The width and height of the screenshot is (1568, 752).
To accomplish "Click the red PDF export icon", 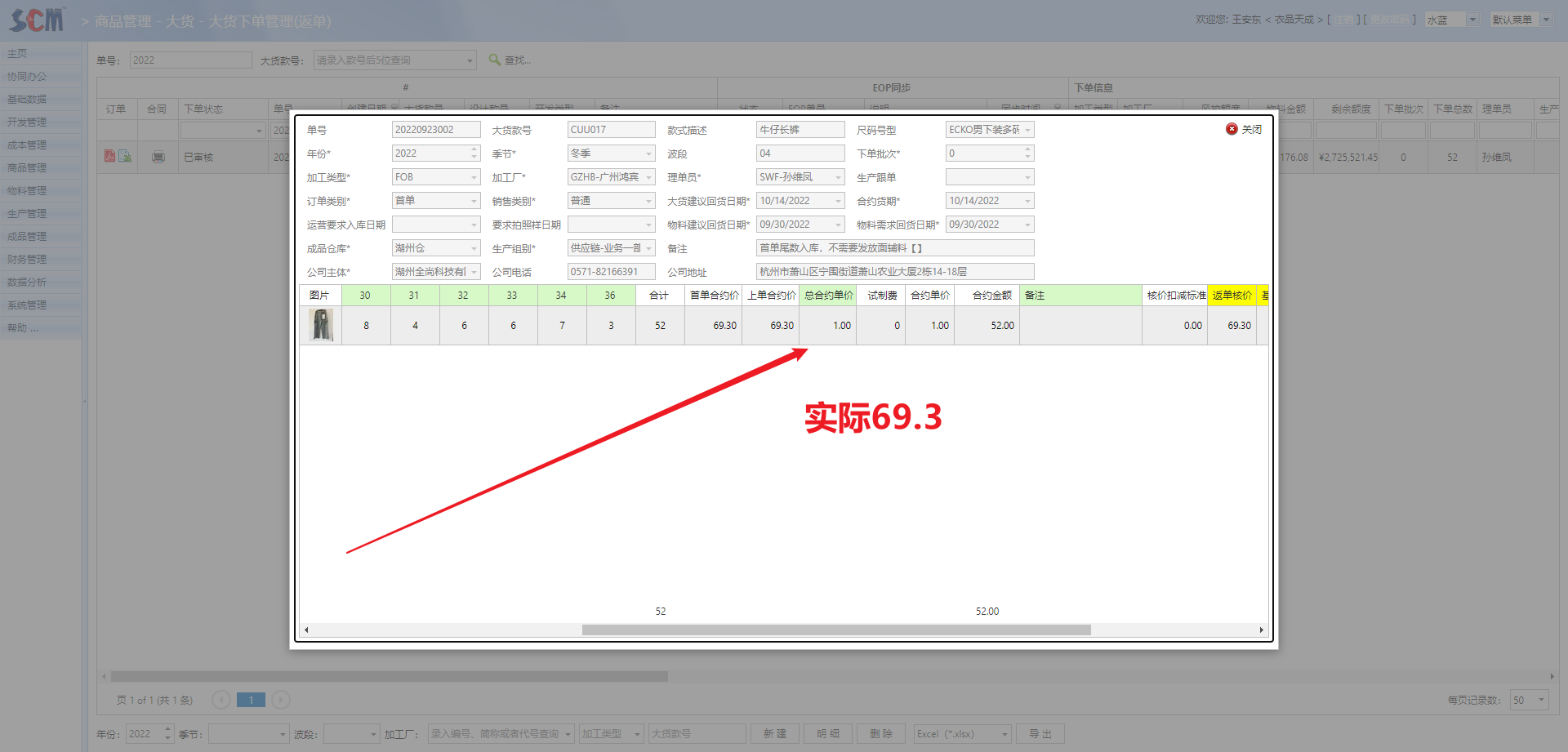I will point(109,156).
